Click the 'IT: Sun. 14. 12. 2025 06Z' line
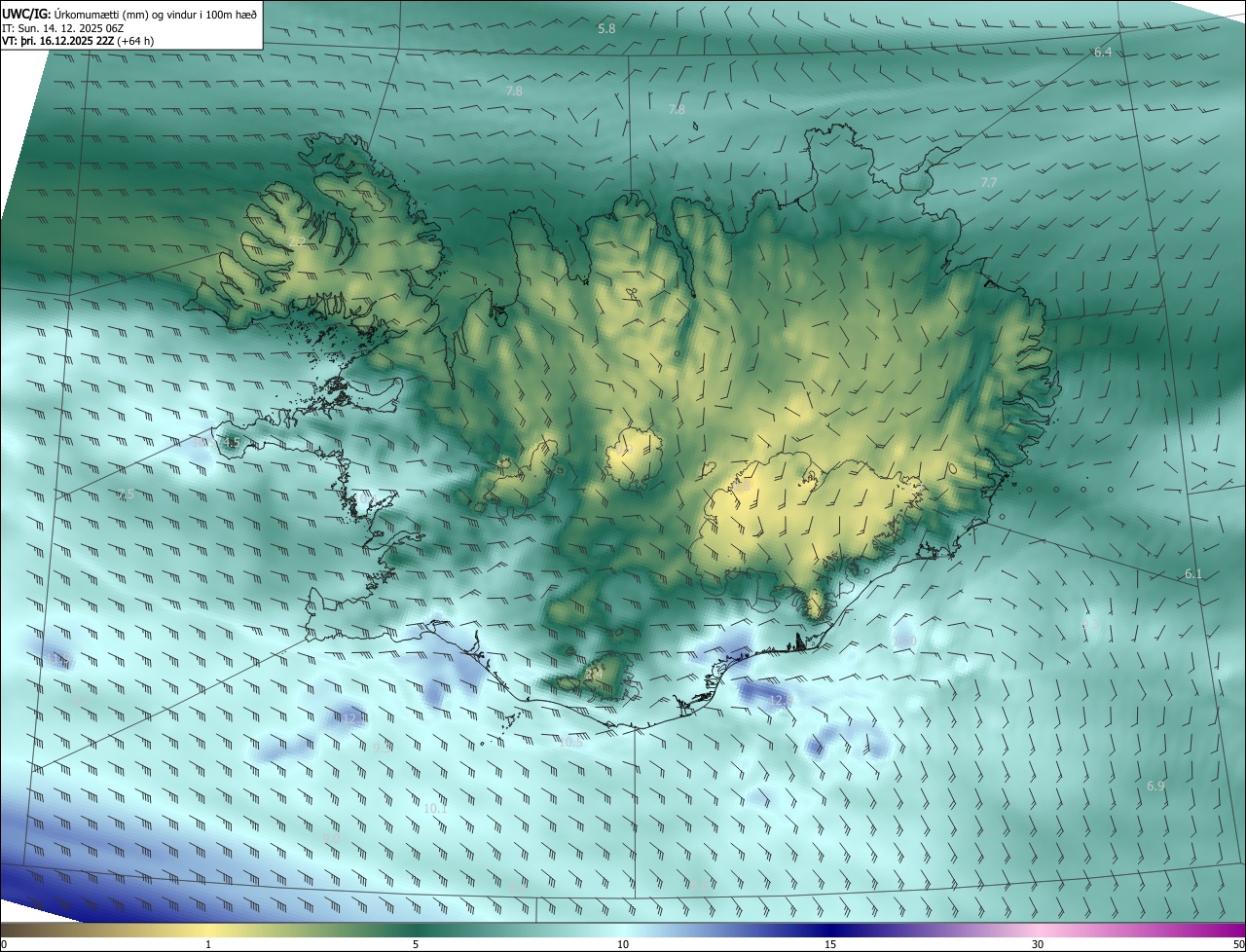The height and width of the screenshot is (952, 1246). (62, 28)
